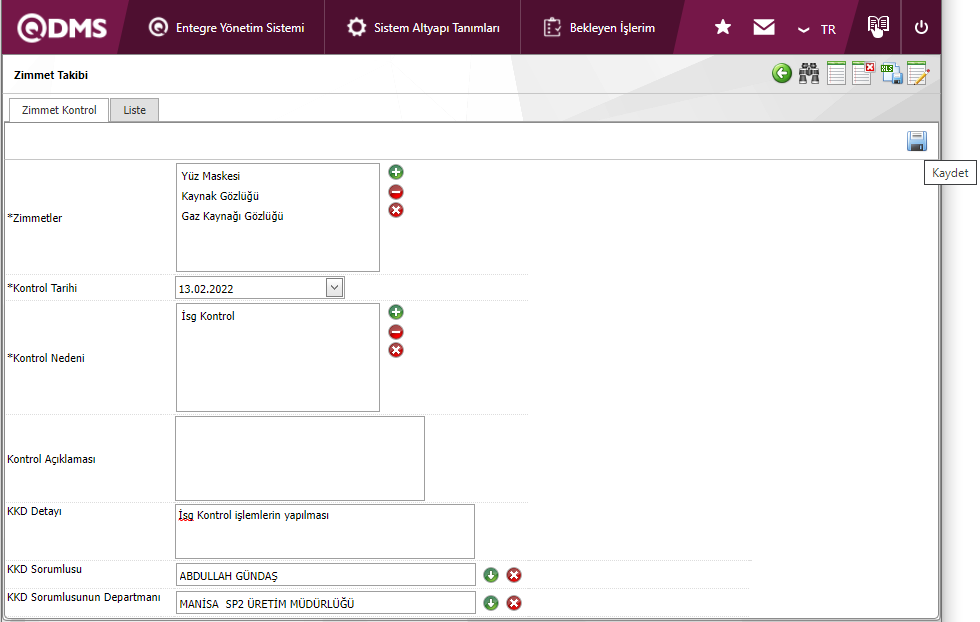
Task: Switch to the Liste tab
Action: (x=134, y=110)
